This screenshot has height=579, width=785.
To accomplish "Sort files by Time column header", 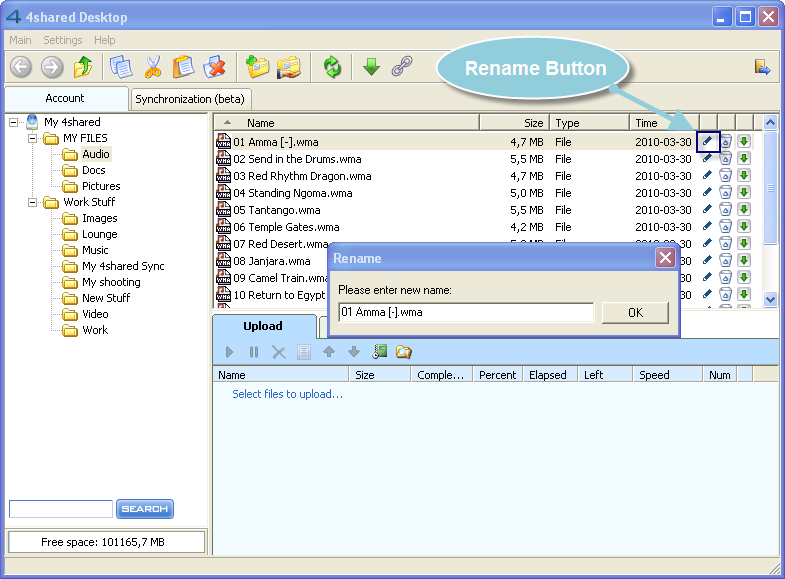I will (x=663, y=123).
